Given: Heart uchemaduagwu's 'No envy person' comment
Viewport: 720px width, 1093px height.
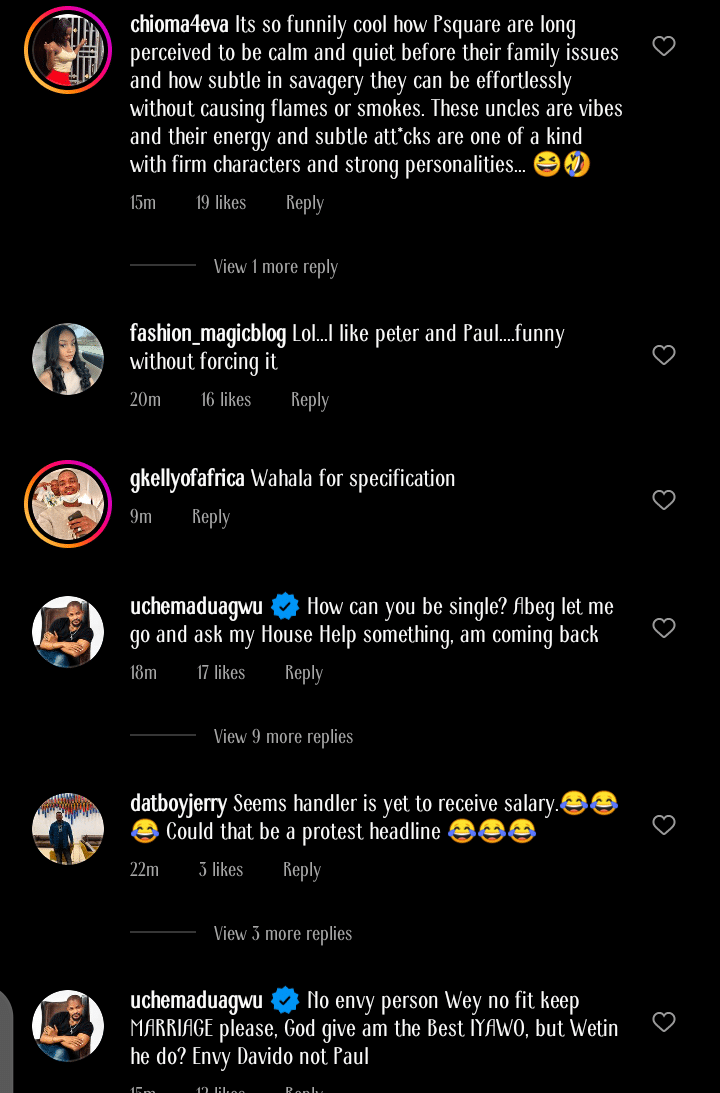Looking at the screenshot, I should 664,1022.
